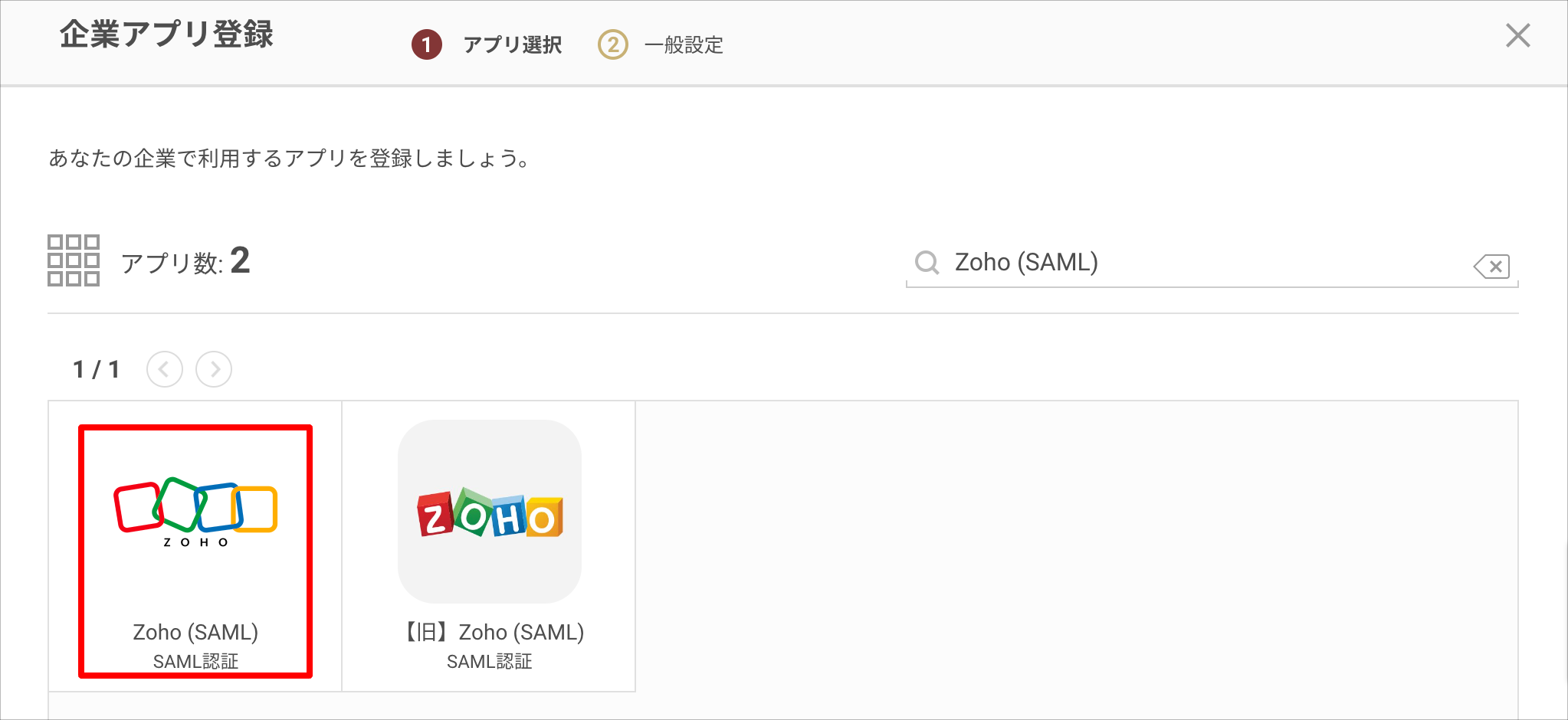Close the 企業アプリ登録 dialog

click(1517, 35)
